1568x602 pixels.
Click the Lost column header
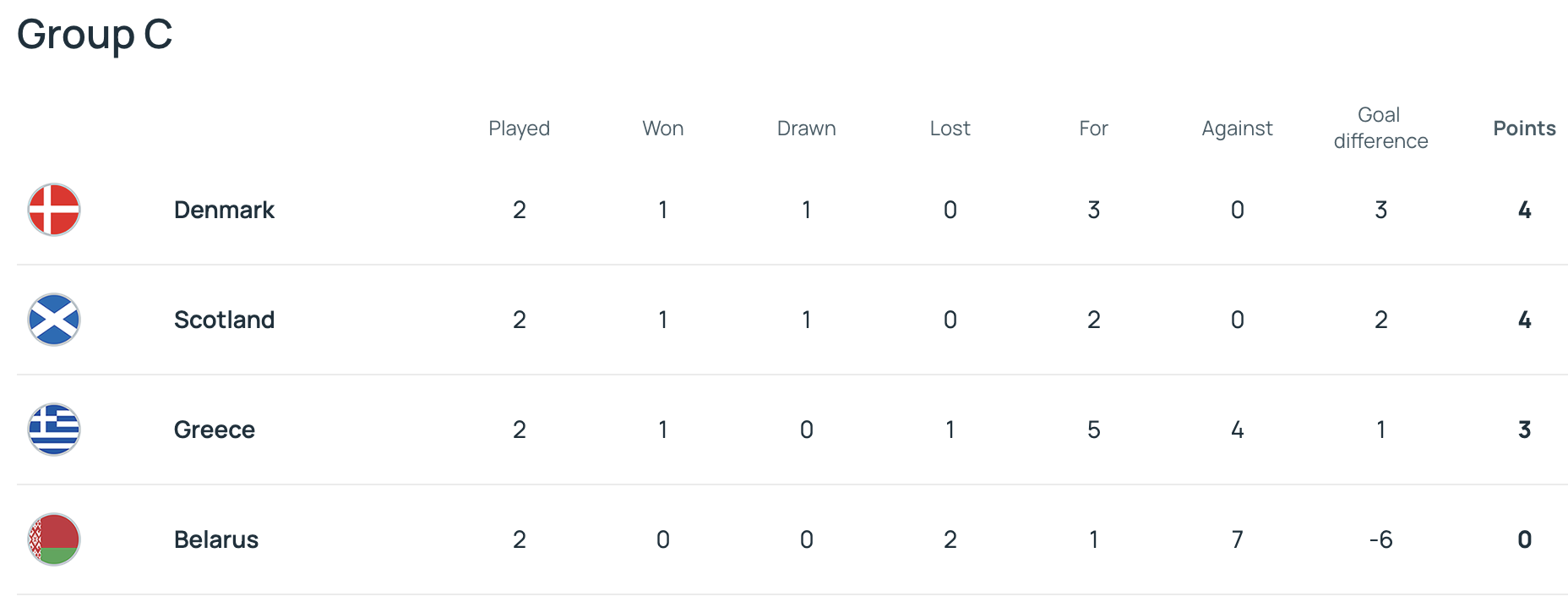(x=950, y=129)
